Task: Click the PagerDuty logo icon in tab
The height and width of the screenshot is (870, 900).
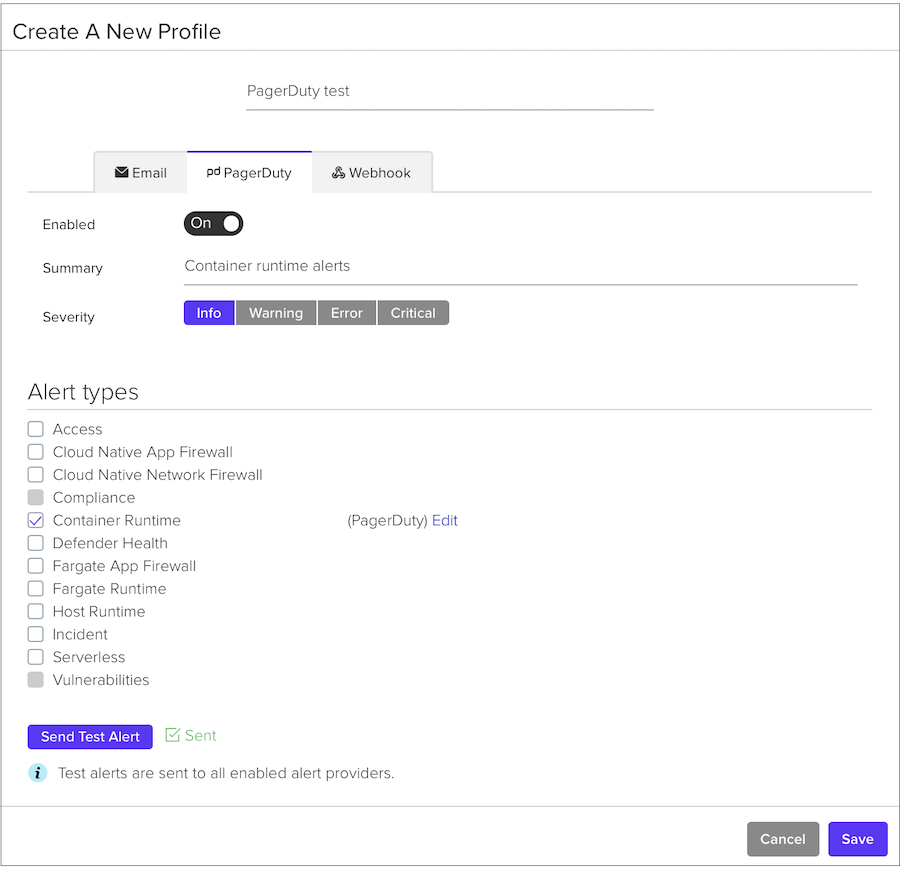Action: [x=213, y=172]
